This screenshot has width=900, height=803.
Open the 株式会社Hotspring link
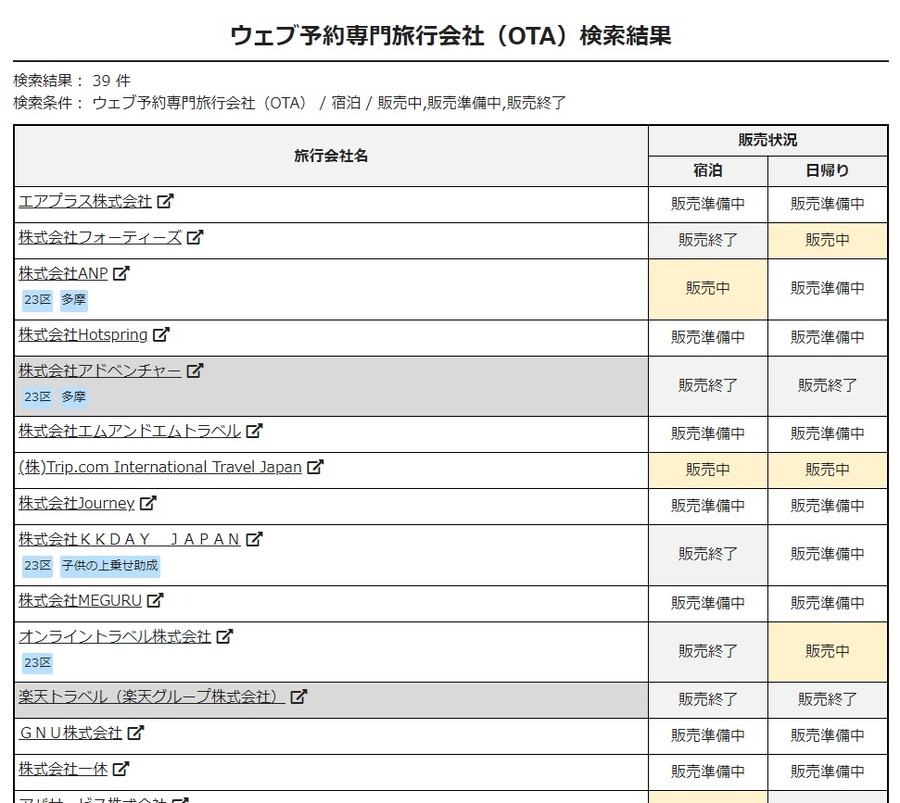pos(83,335)
